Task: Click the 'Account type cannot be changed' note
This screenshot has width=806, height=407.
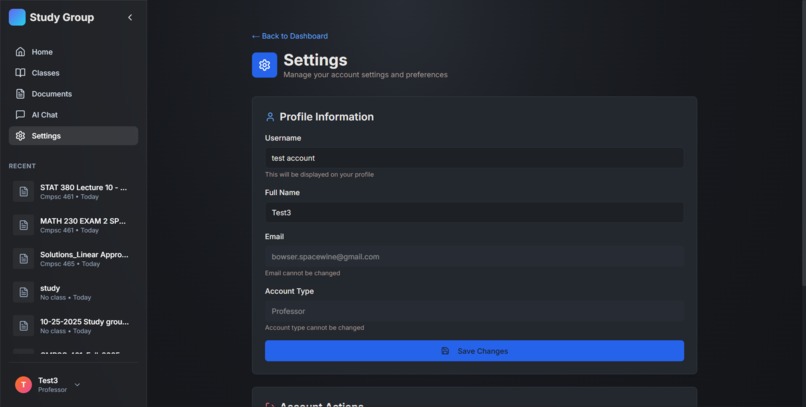Action: point(314,327)
